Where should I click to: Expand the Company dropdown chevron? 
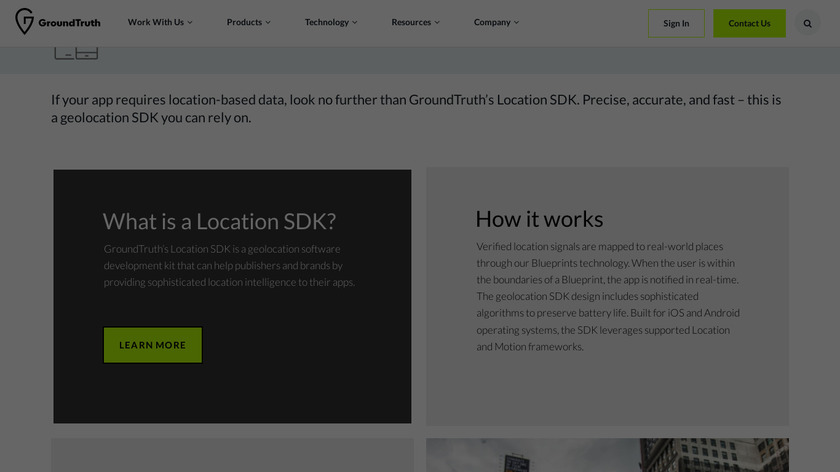click(516, 22)
